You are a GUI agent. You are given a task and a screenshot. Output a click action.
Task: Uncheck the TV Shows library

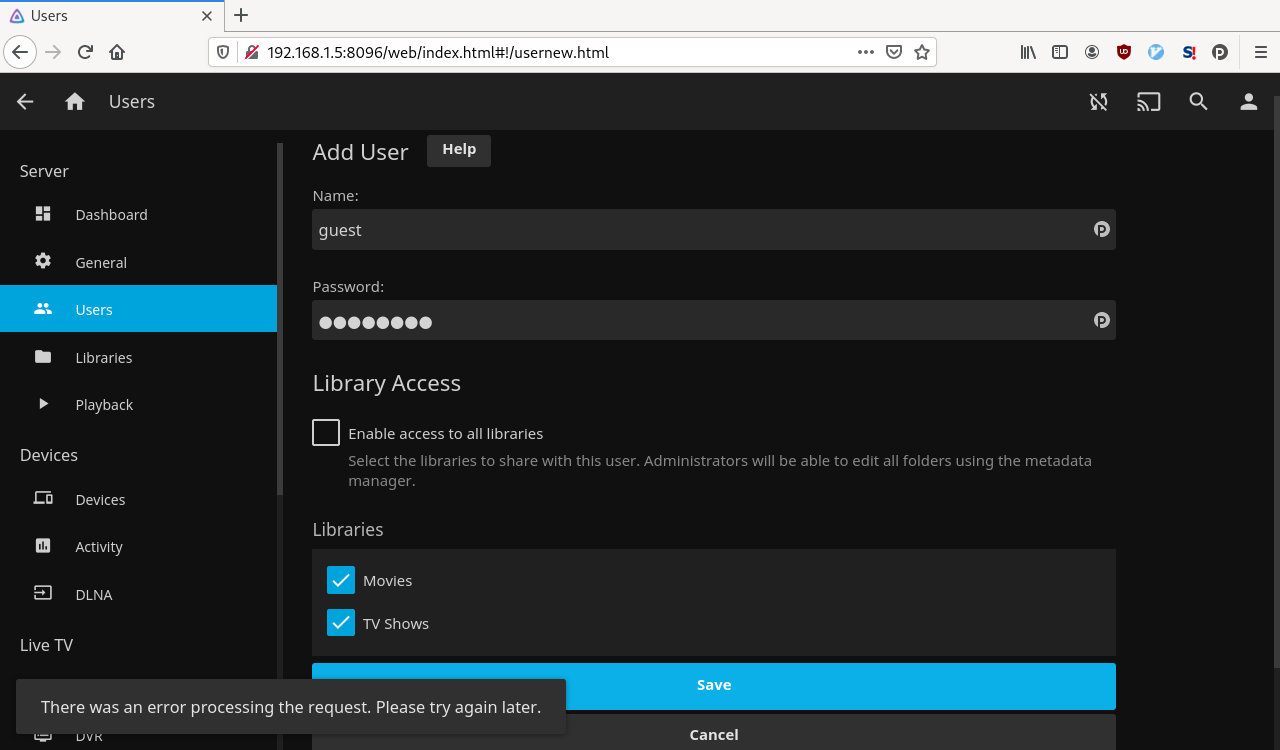[340, 622]
